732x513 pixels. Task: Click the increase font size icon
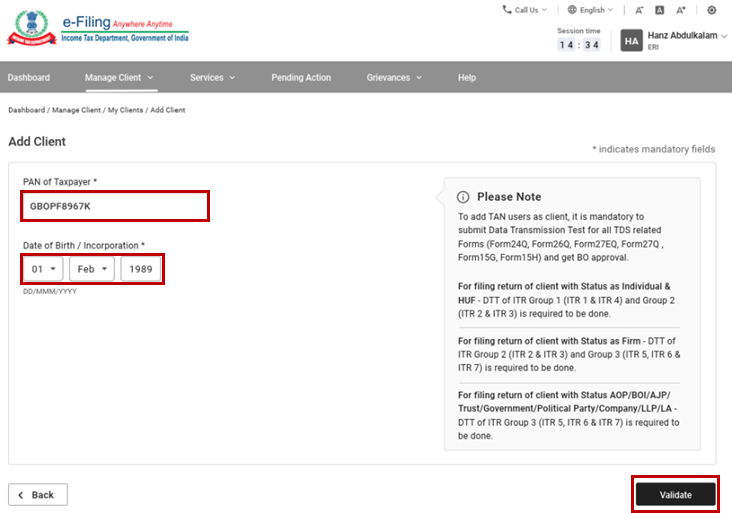[x=681, y=10]
